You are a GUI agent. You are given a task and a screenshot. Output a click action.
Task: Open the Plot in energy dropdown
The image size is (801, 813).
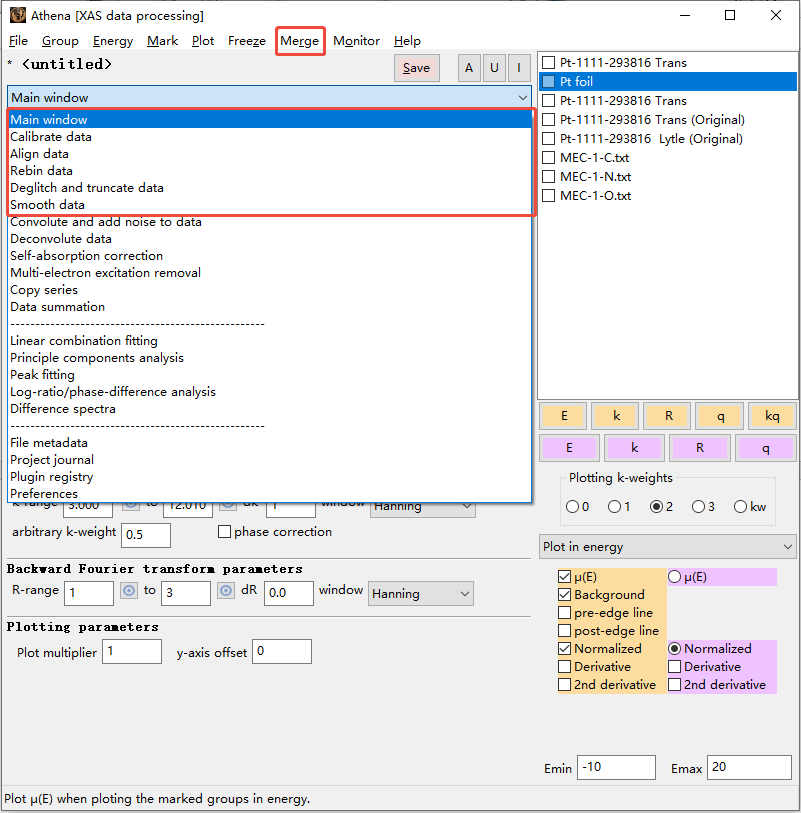667,547
